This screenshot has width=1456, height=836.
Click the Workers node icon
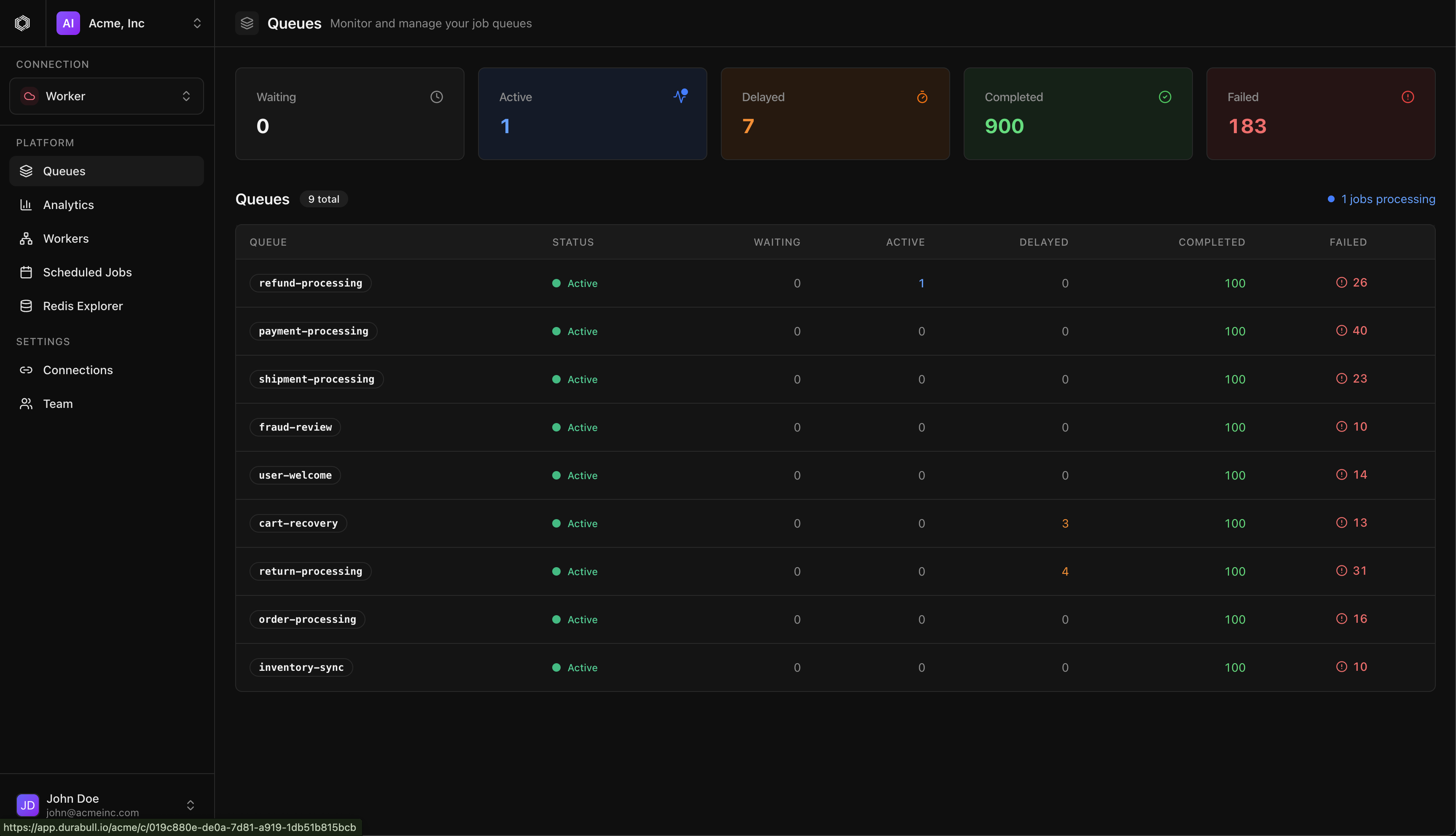[27, 238]
